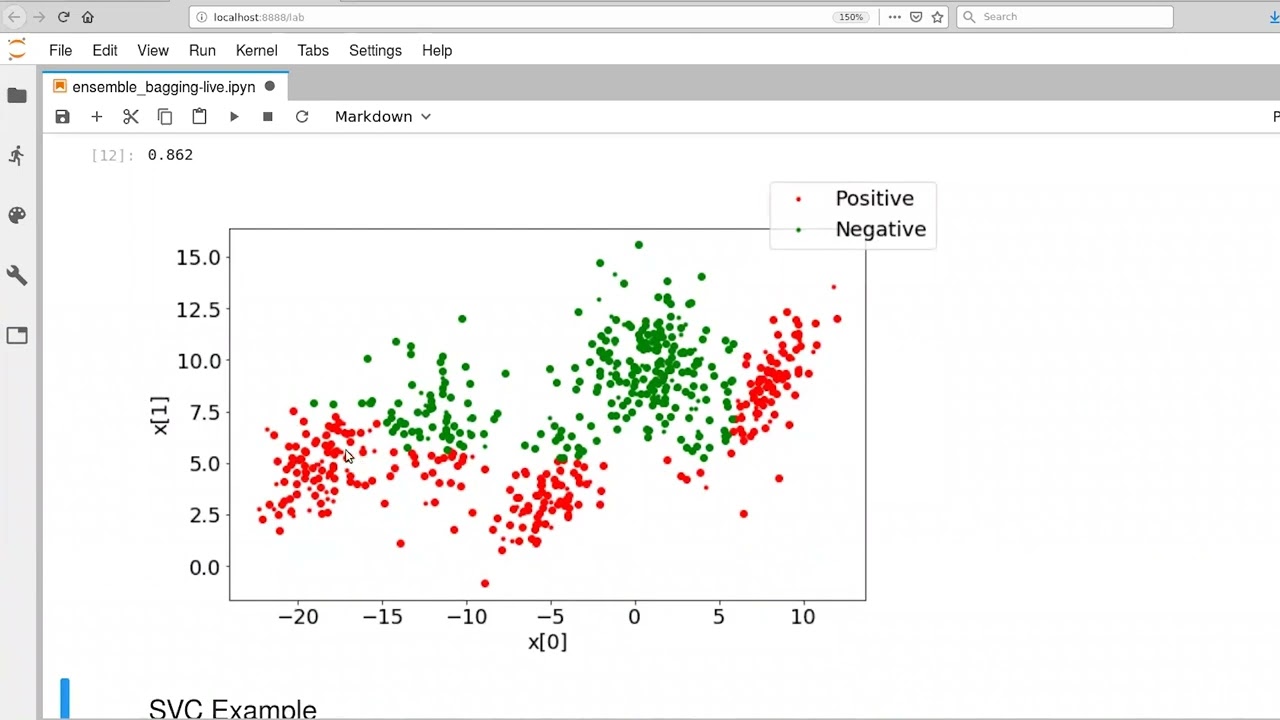Paste cell from clipboard icon
The height and width of the screenshot is (720, 1280).
point(199,117)
